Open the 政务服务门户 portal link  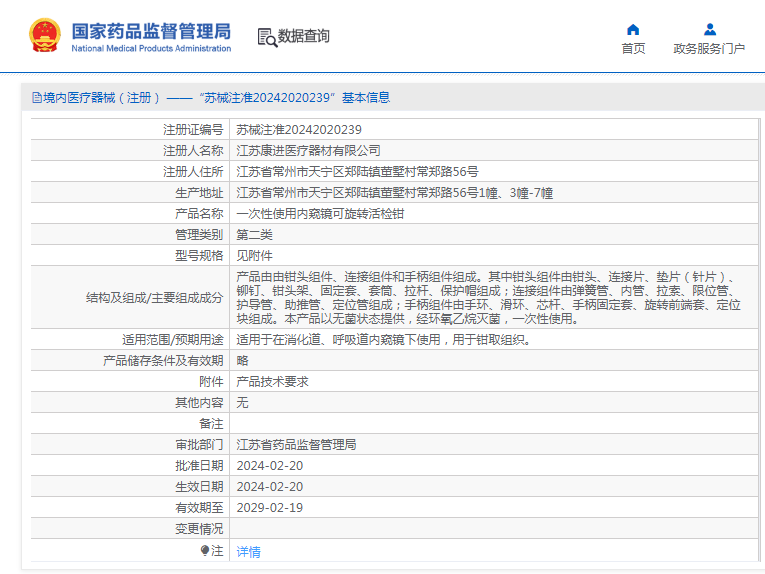pos(709,48)
